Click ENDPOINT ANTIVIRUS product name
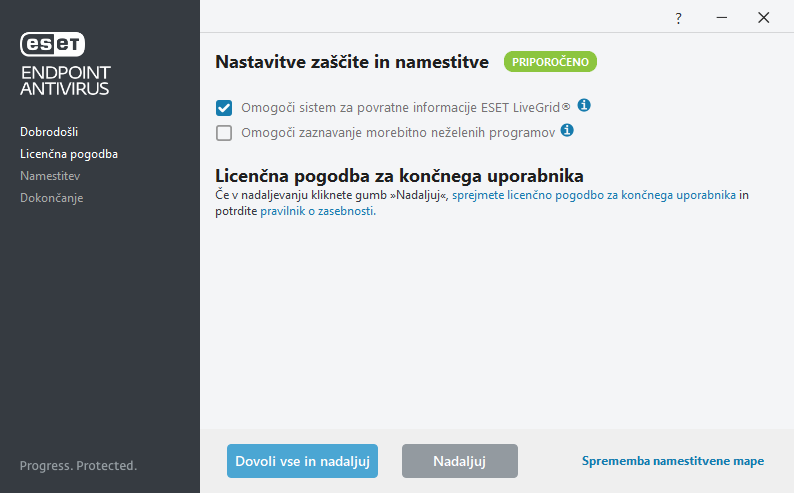This screenshot has width=794, height=493. coord(65,80)
